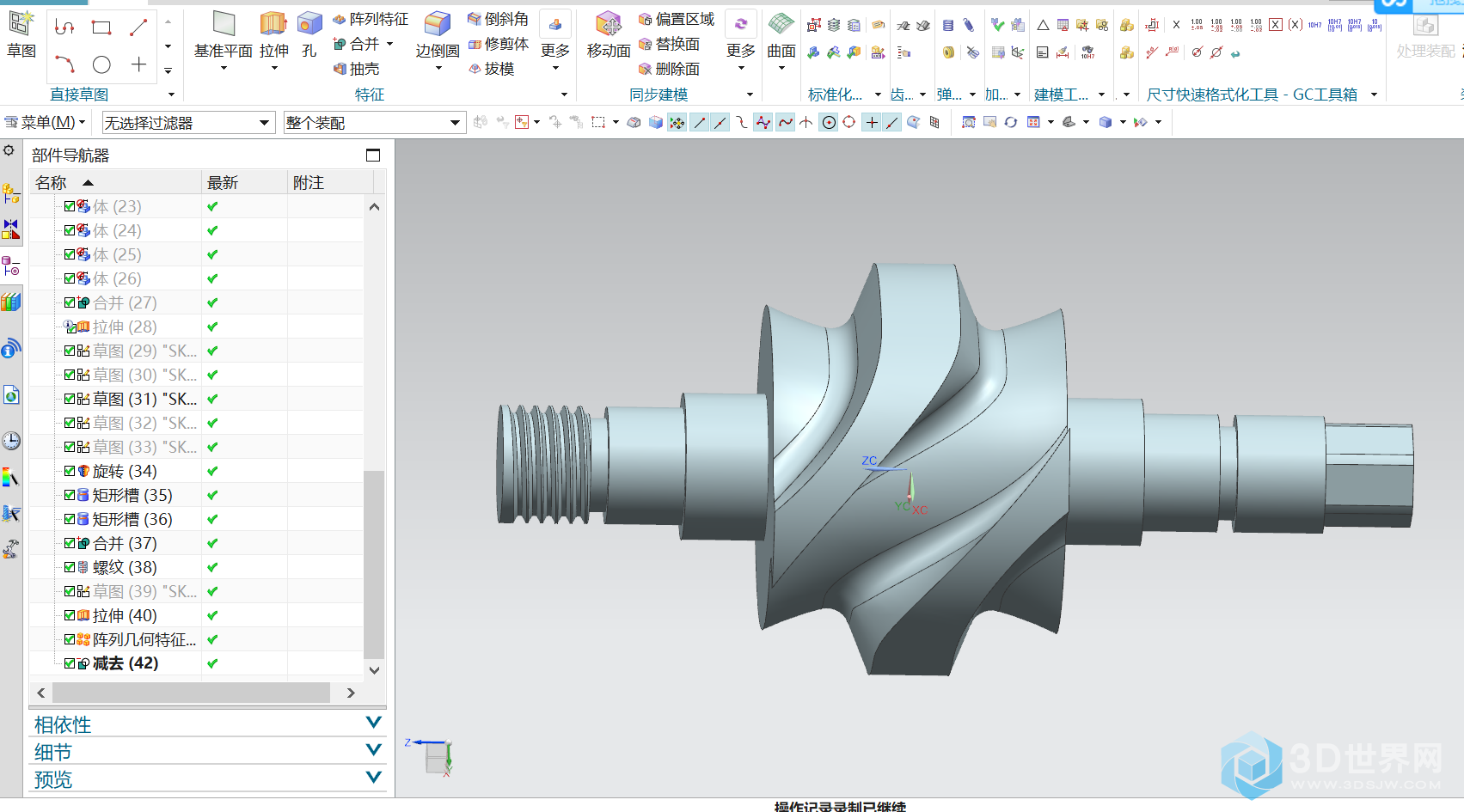Image resolution: width=1464 pixels, height=812 pixels.
Task: Open the 曲面 surface tool
Action: [x=781, y=40]
